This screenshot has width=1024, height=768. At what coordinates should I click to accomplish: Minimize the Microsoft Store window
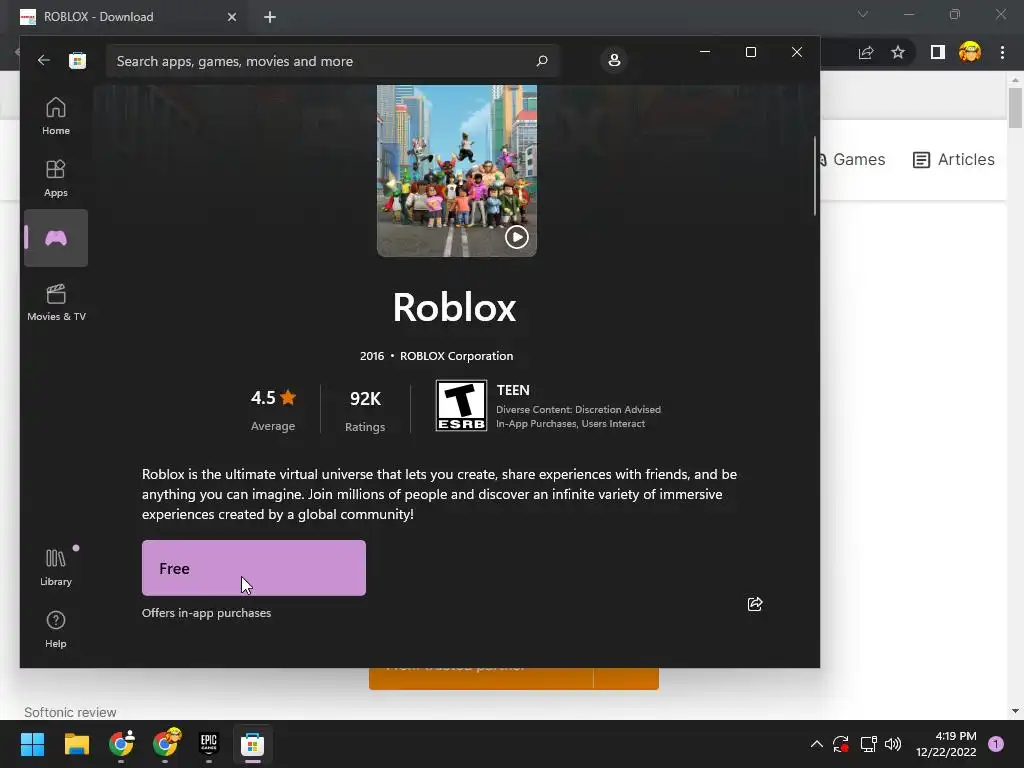pos(705,52)
